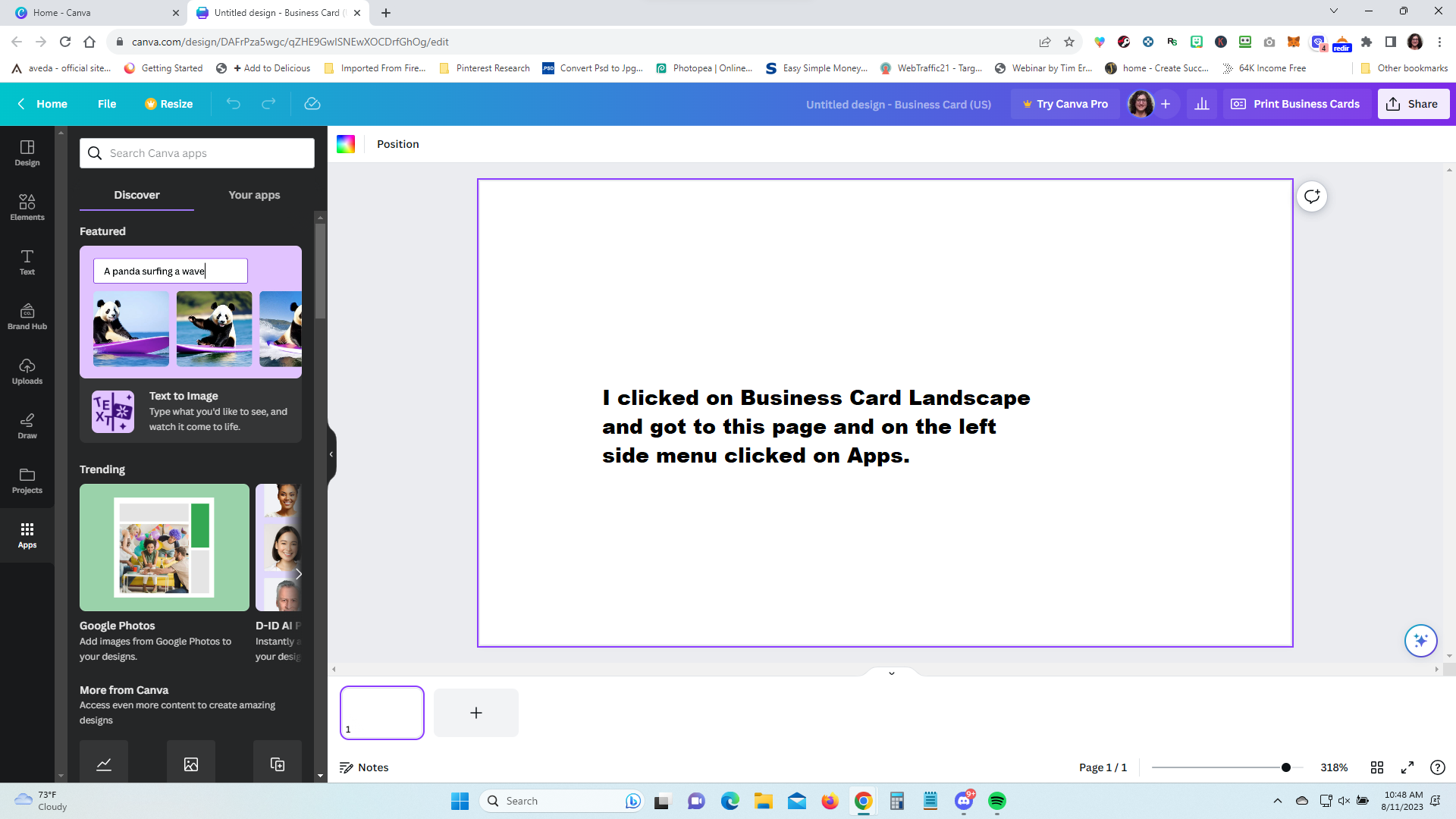Show next trending app with arrow
1456x819 pixels.
pos(299,574)
